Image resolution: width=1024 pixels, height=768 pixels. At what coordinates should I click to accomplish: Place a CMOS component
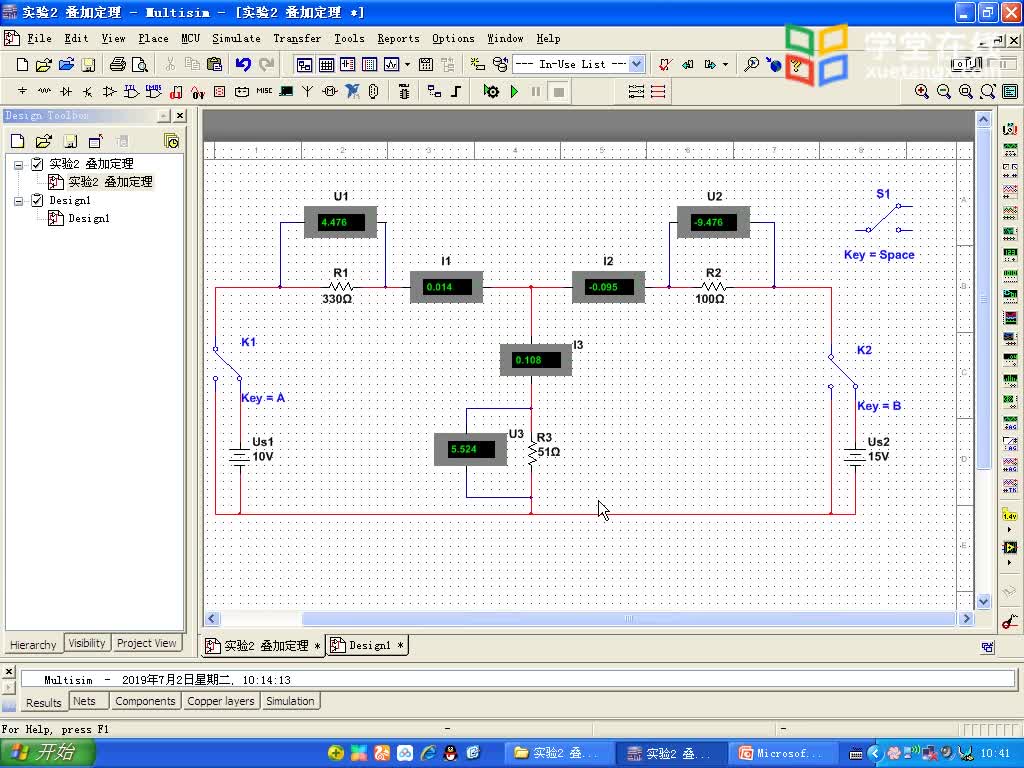[x=153, y=91]
